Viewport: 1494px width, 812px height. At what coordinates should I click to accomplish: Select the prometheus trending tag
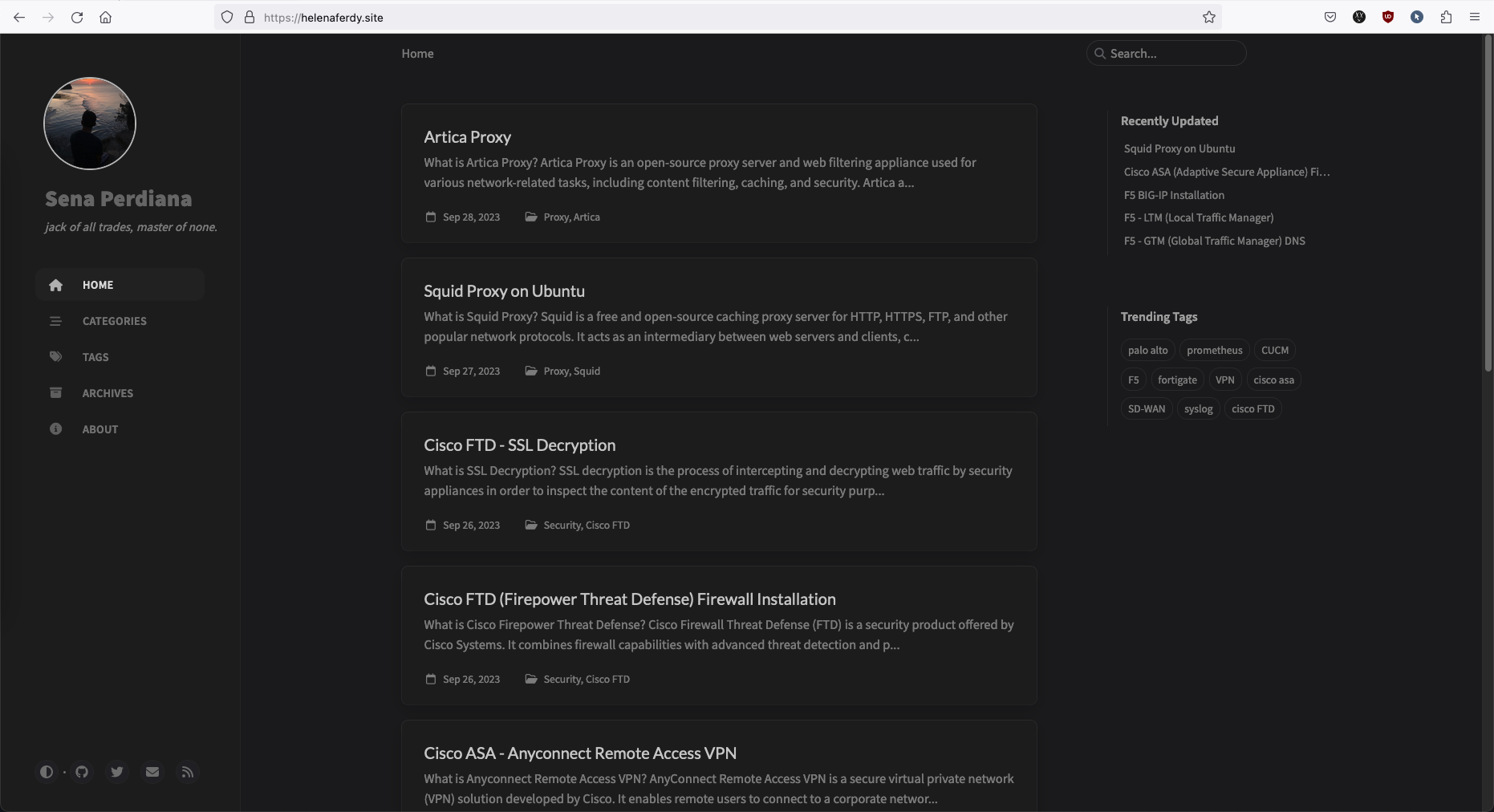pos(1214,351)
